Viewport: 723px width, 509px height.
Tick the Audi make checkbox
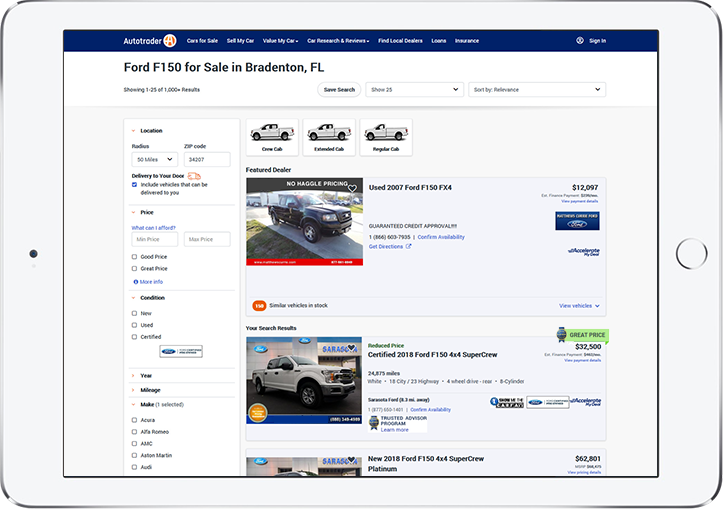pyautogui.click(x=135, y=467)
